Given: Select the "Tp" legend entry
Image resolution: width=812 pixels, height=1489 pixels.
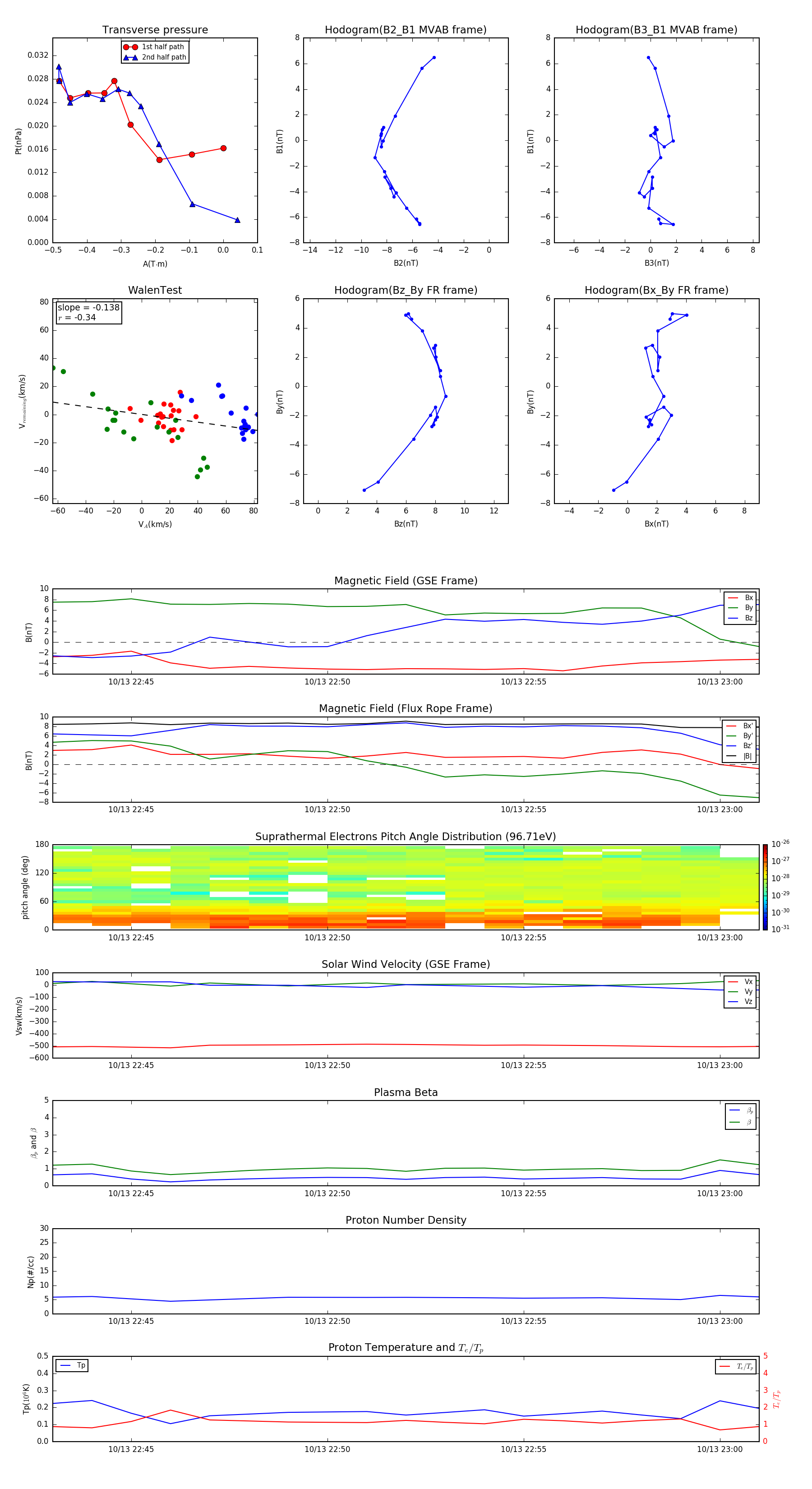Looking at the screenshot, I should [x=72, y=1365].
